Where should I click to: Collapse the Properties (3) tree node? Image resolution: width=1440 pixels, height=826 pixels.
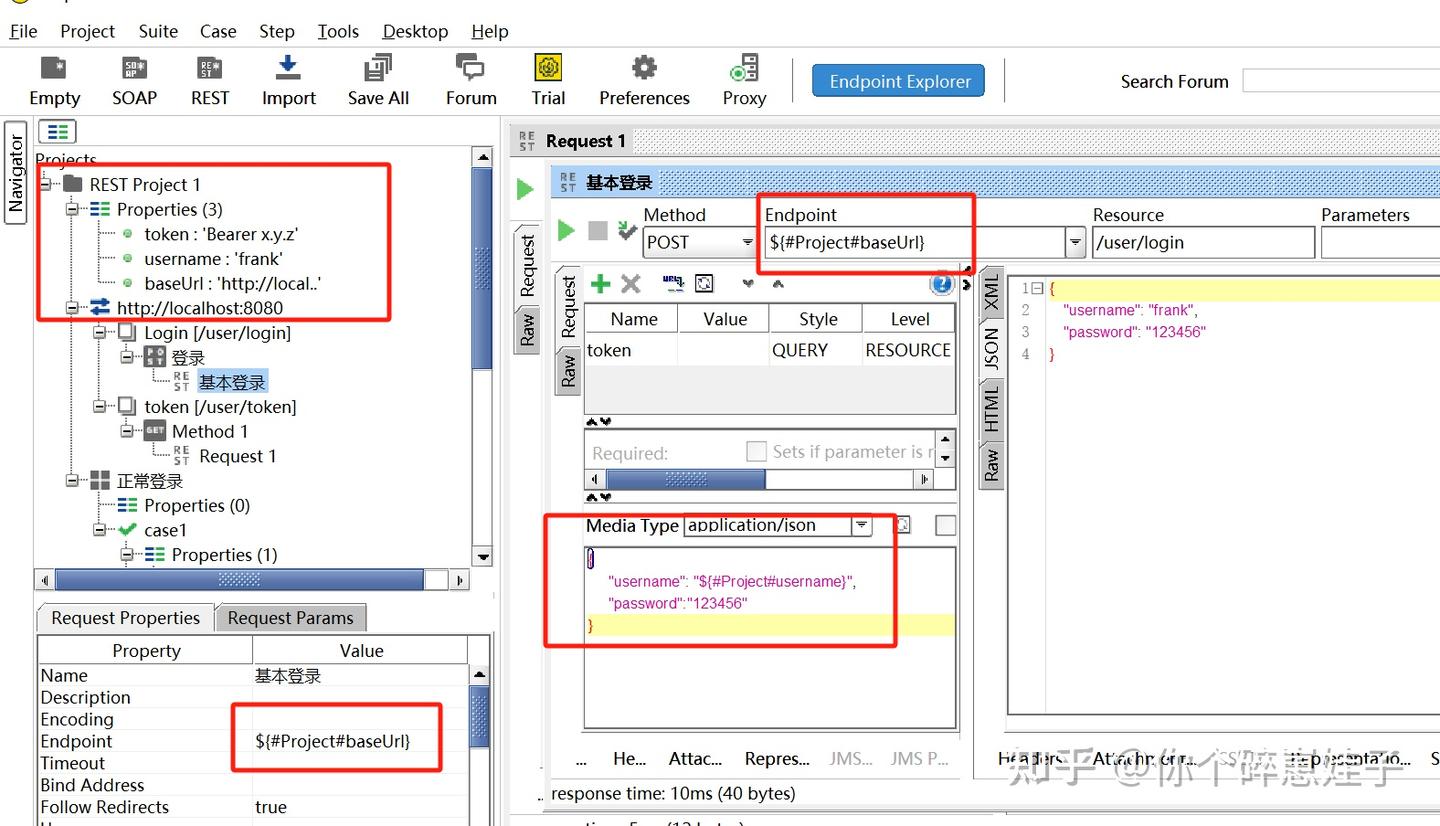point(73,210)
